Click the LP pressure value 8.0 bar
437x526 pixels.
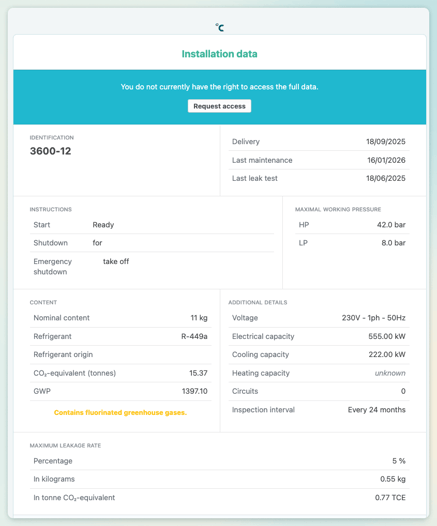point(393,243)
